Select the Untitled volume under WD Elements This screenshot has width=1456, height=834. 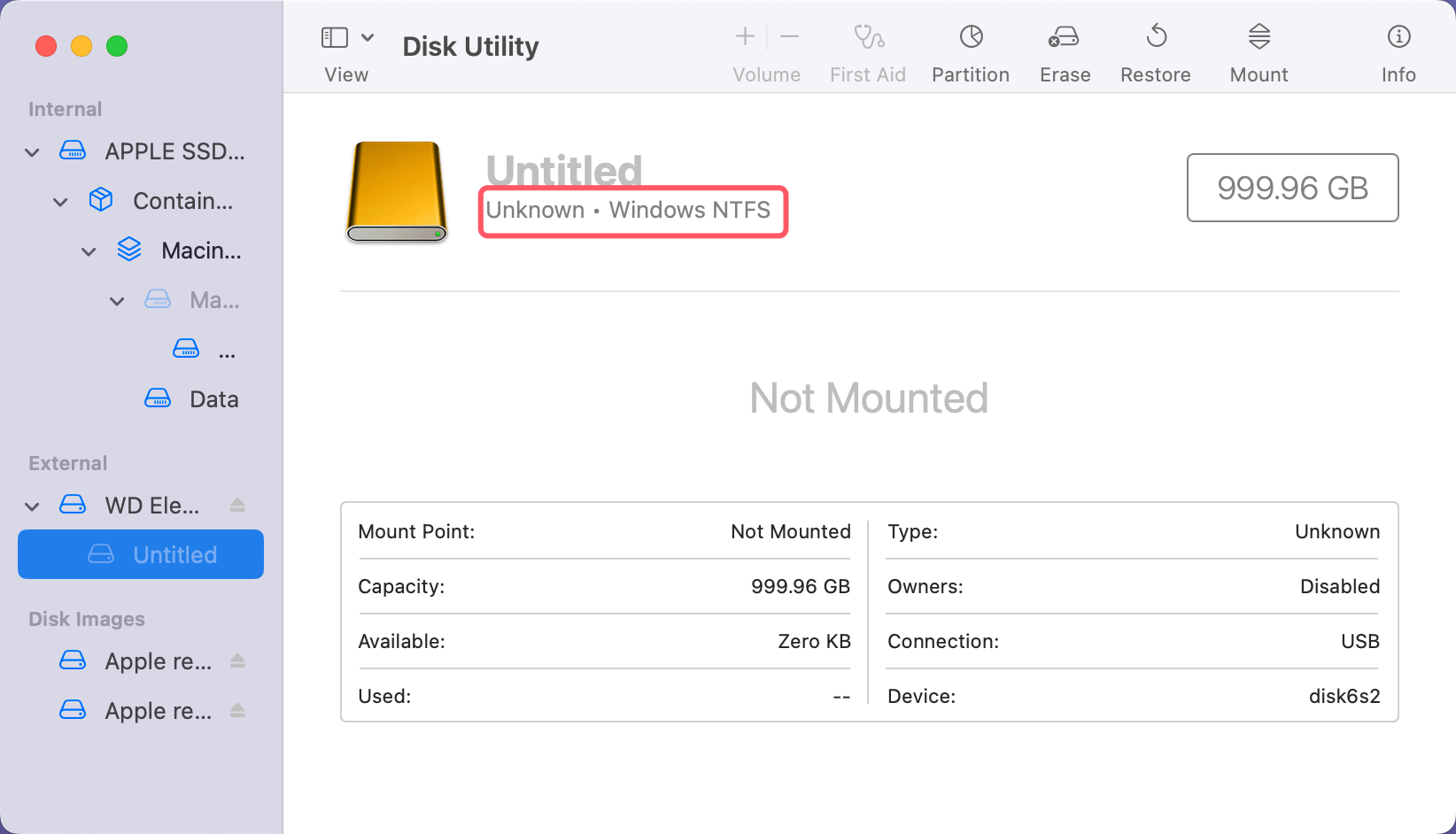(x=174, y=554)
